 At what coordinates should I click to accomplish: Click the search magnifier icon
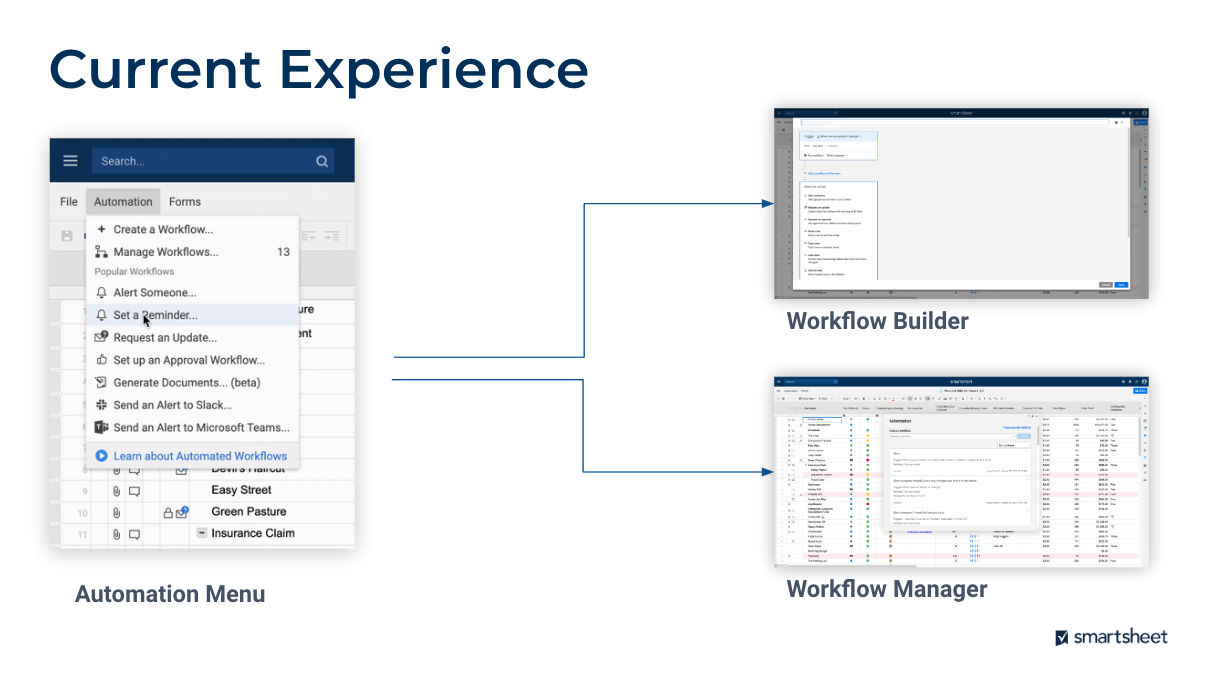[x=322, y=161]
